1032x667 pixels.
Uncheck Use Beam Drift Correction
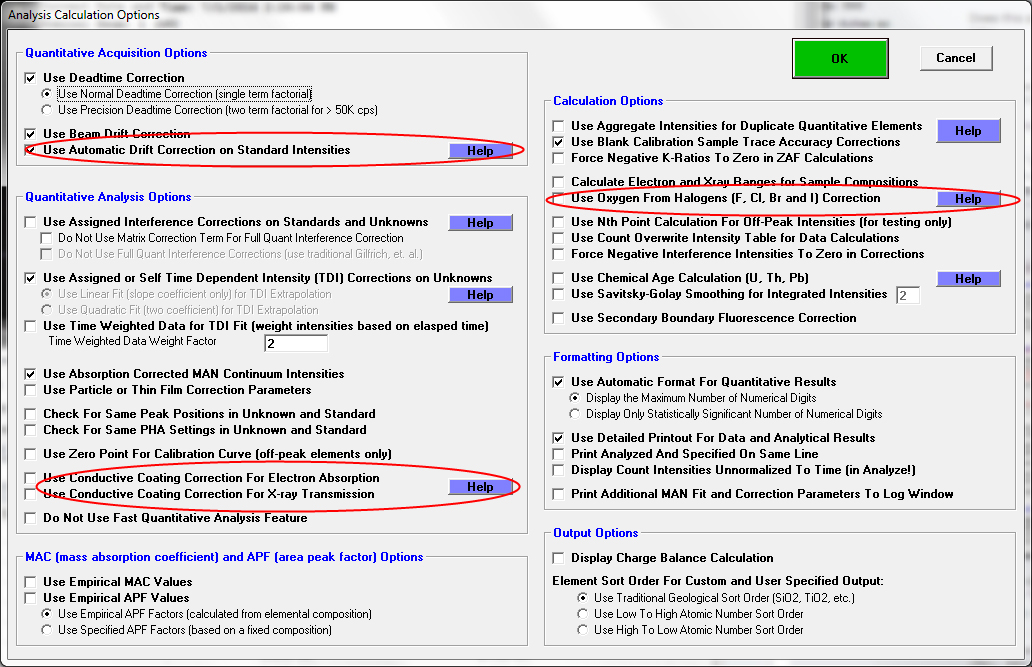coord(31,134)
